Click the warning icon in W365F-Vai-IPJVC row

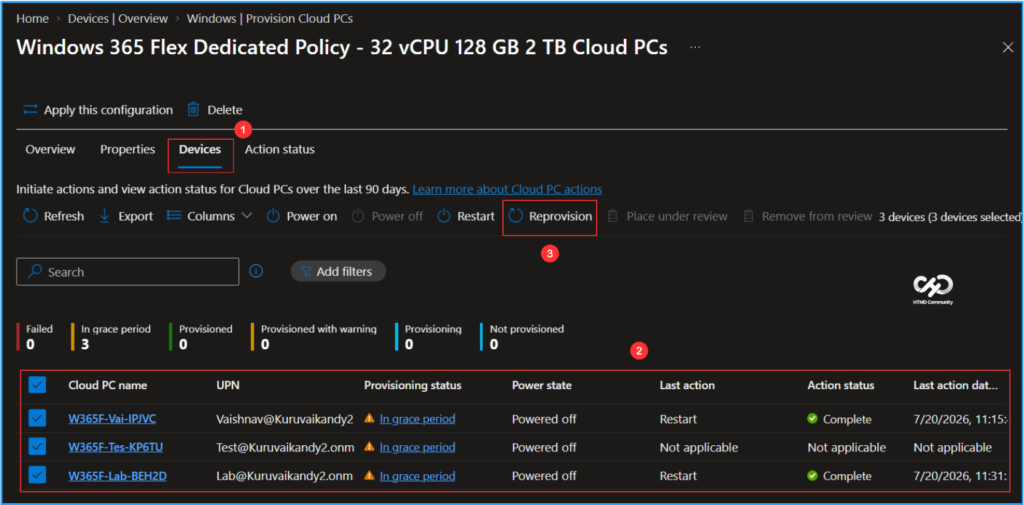click(370, 418)
